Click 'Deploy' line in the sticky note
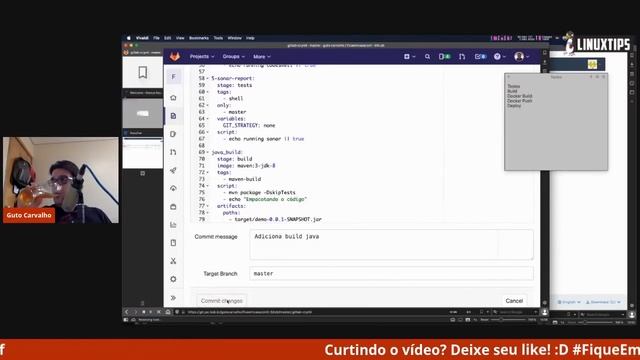This screenshot has height=360, width=640. click(x=514, y=106)
